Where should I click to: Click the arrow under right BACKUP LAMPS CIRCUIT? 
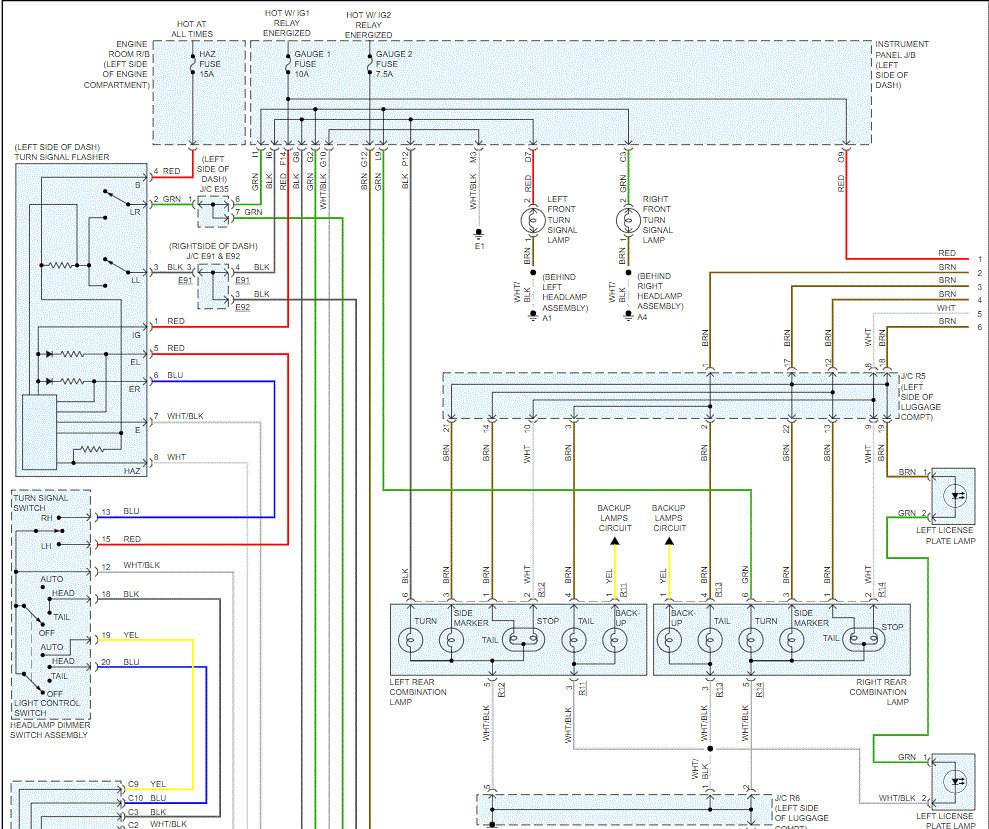669,541
